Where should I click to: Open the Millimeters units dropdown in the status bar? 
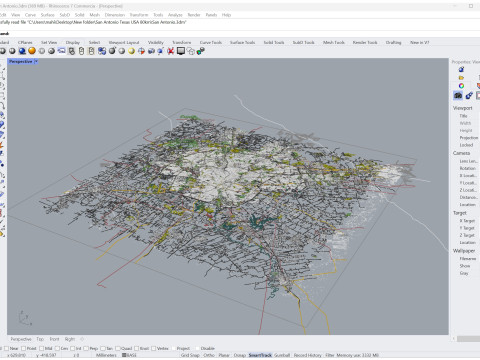(x=106, y=355)
